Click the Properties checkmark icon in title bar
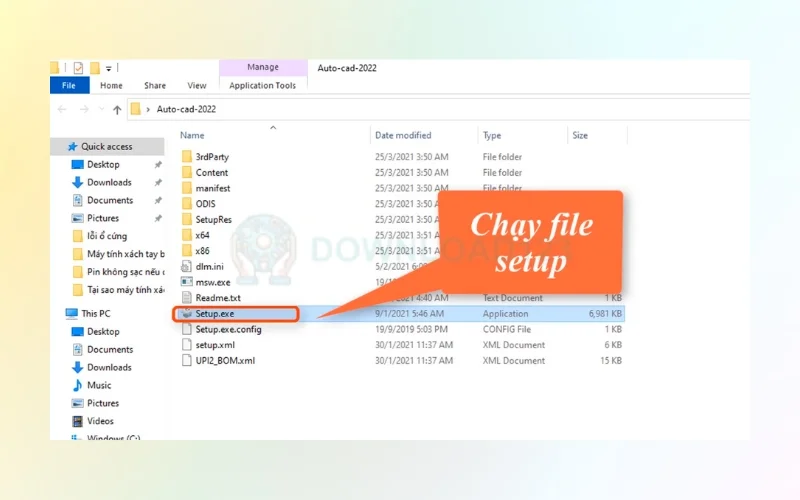This screenshot has height=500, width=800. [x=78, y=68]
